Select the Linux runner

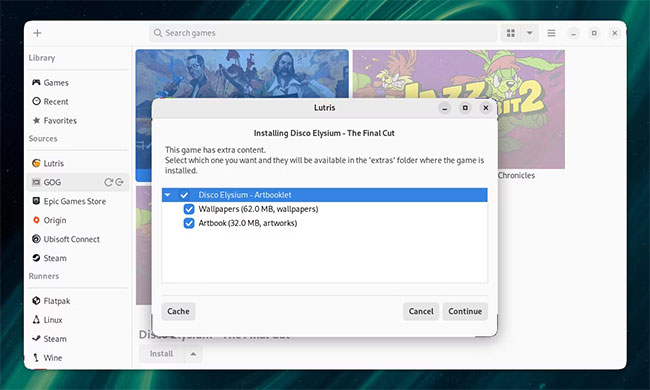[77, 320]
